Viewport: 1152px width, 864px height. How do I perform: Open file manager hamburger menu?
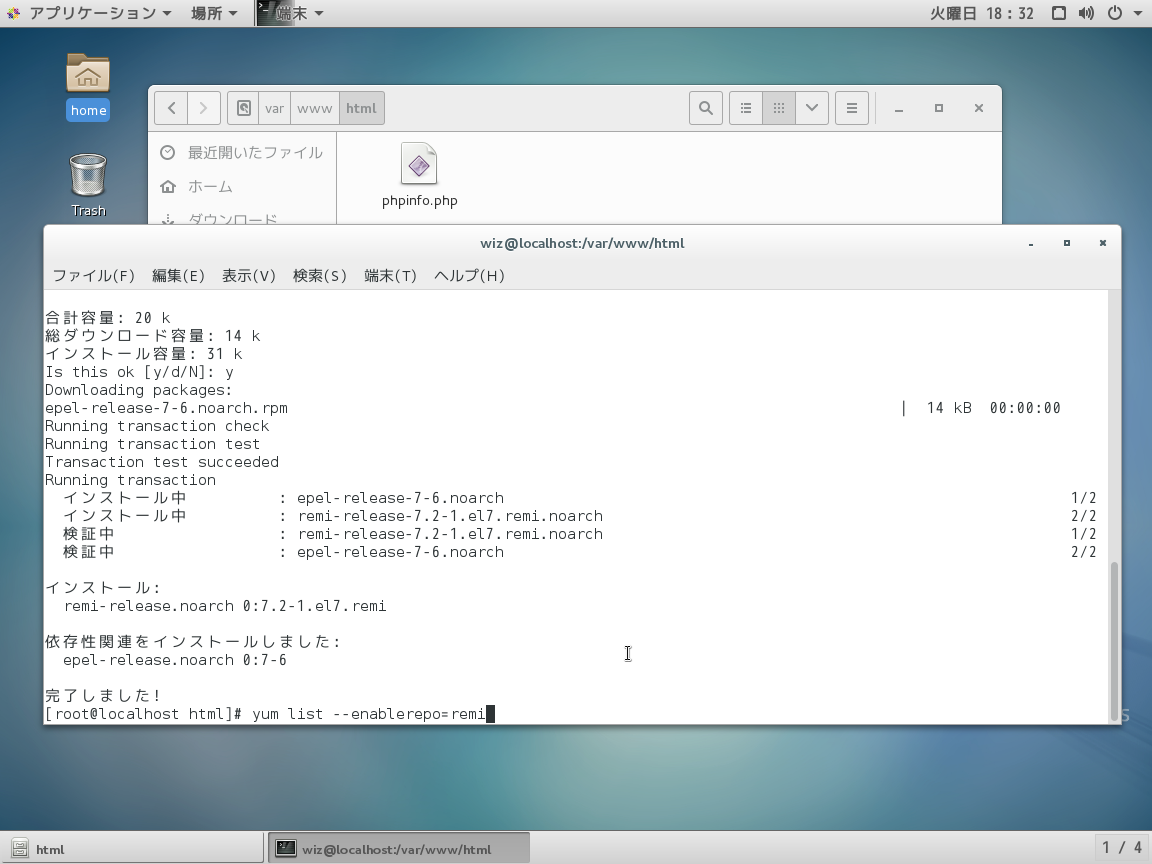[x=852, y=108]
